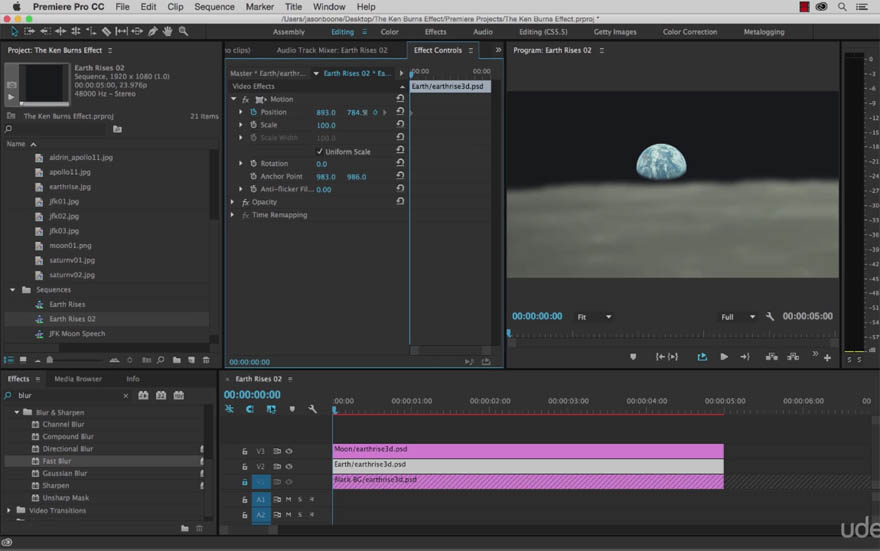
Task: Select the Moon/earthrise3d.psd clip on V3
Action: (x=528, y=451)
